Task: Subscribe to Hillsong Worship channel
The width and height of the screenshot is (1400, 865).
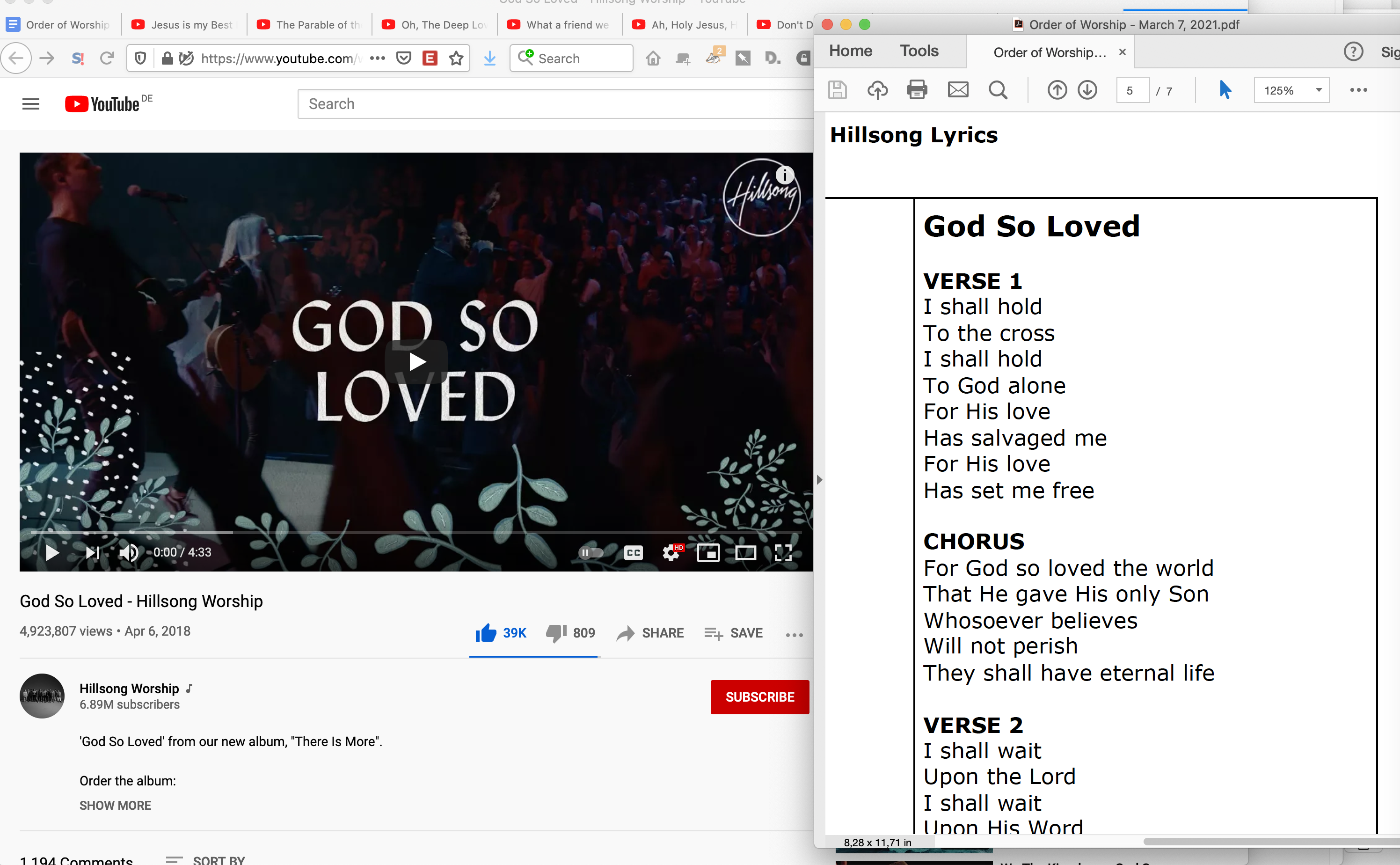Action: 759,697
